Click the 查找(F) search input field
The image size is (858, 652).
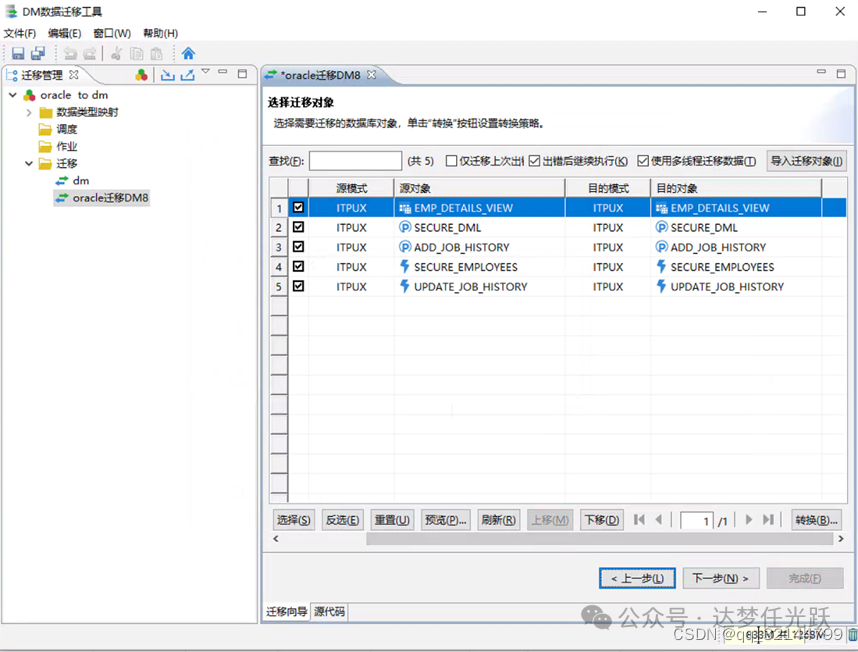pos(356,161)
